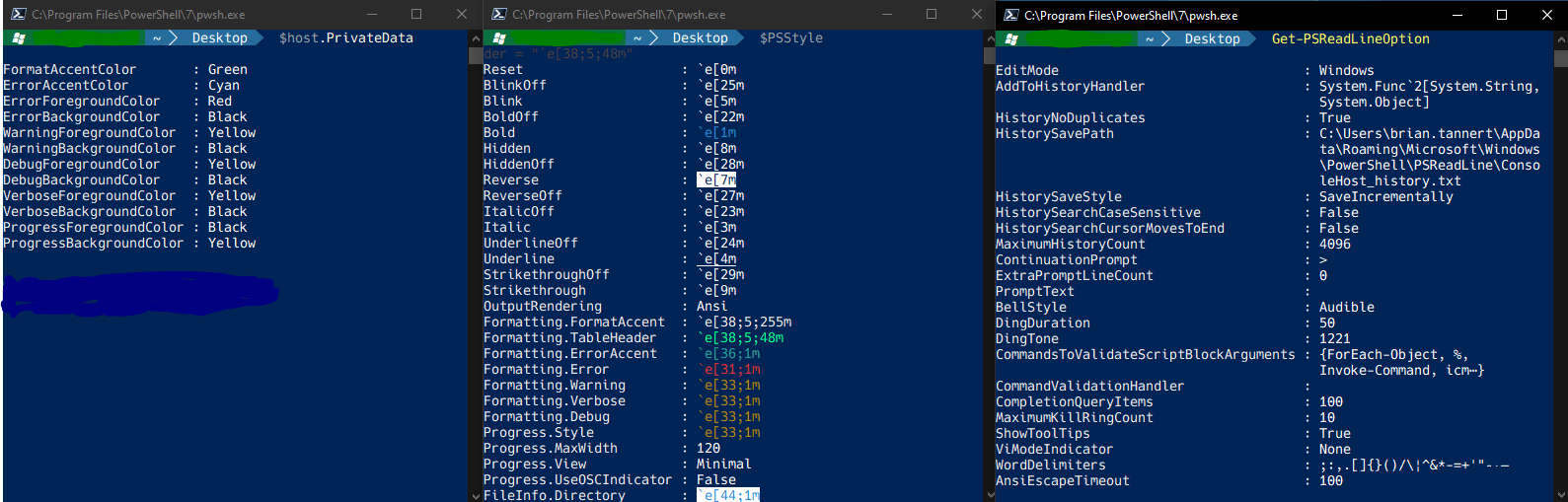The width and height of the screenshot is (1568, 502).
Task: Click the Reset property in $PSStyle output
Action: [503, 70]
